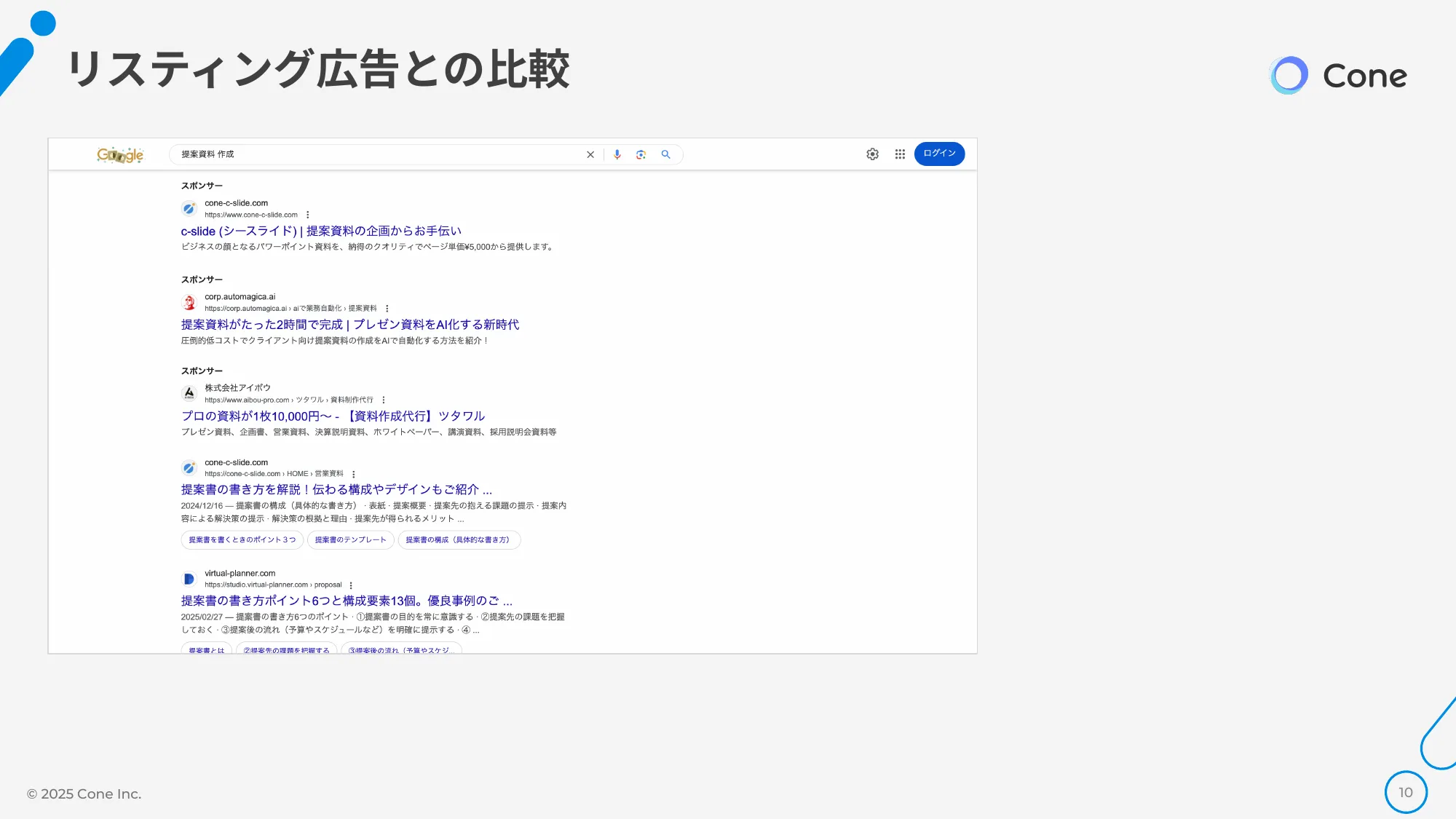Open three-dot menu on cone-c-slide ad

308,215
